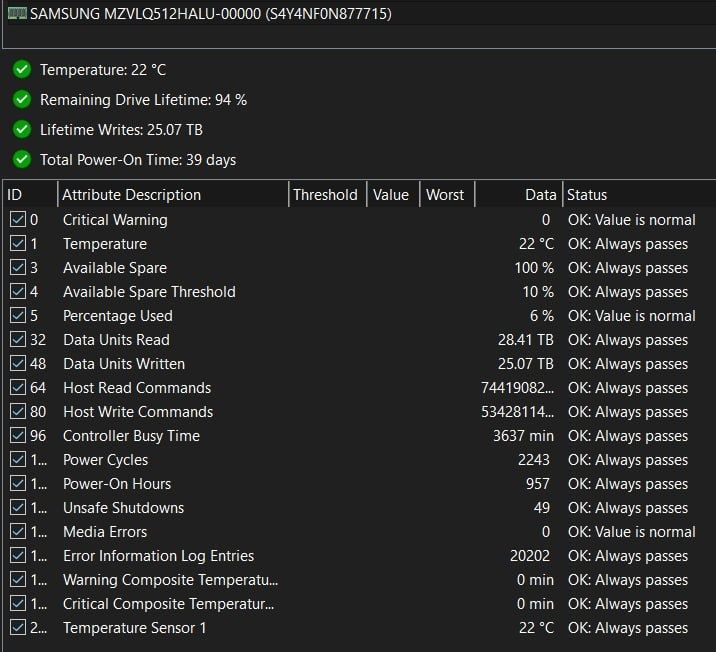Click 'Lifetime Writes: 25.07 TB' summary
This screenshot has width=716, height=652.
coord(121,130)
